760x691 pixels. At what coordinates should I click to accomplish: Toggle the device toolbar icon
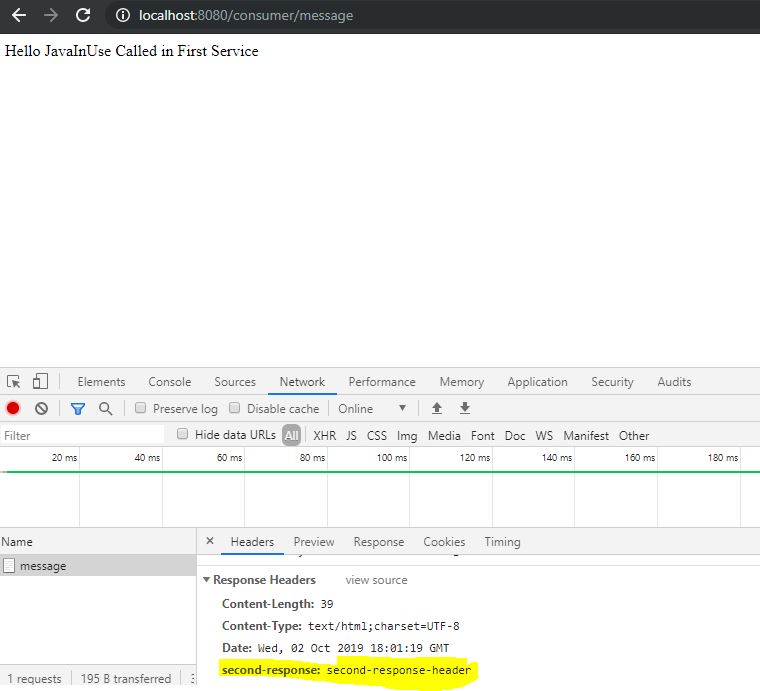(40, 381)
